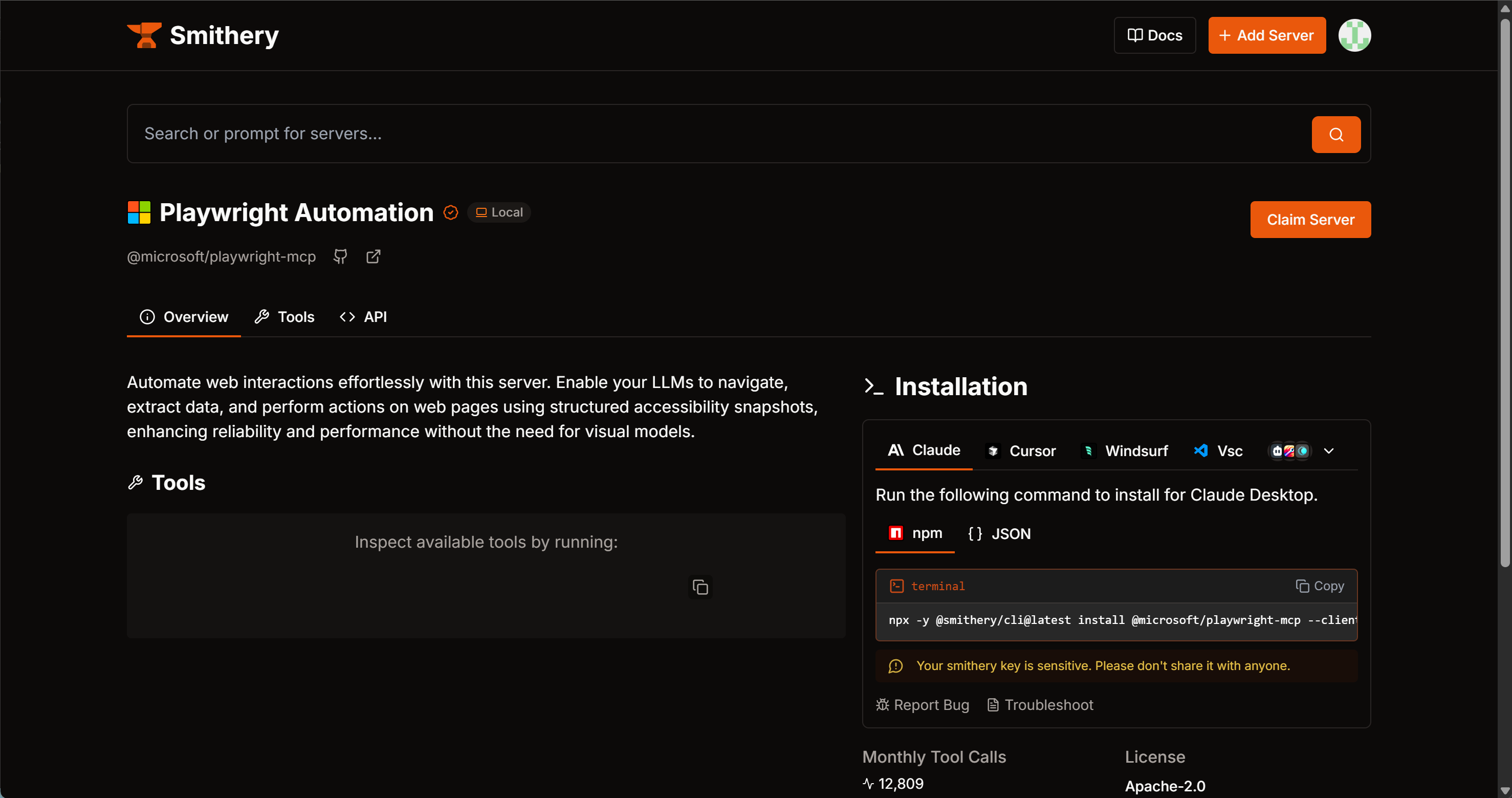This screenshot has width=1512, height=798.
Task: Copy the tools inspect command
Action: [x=699, y=587]
